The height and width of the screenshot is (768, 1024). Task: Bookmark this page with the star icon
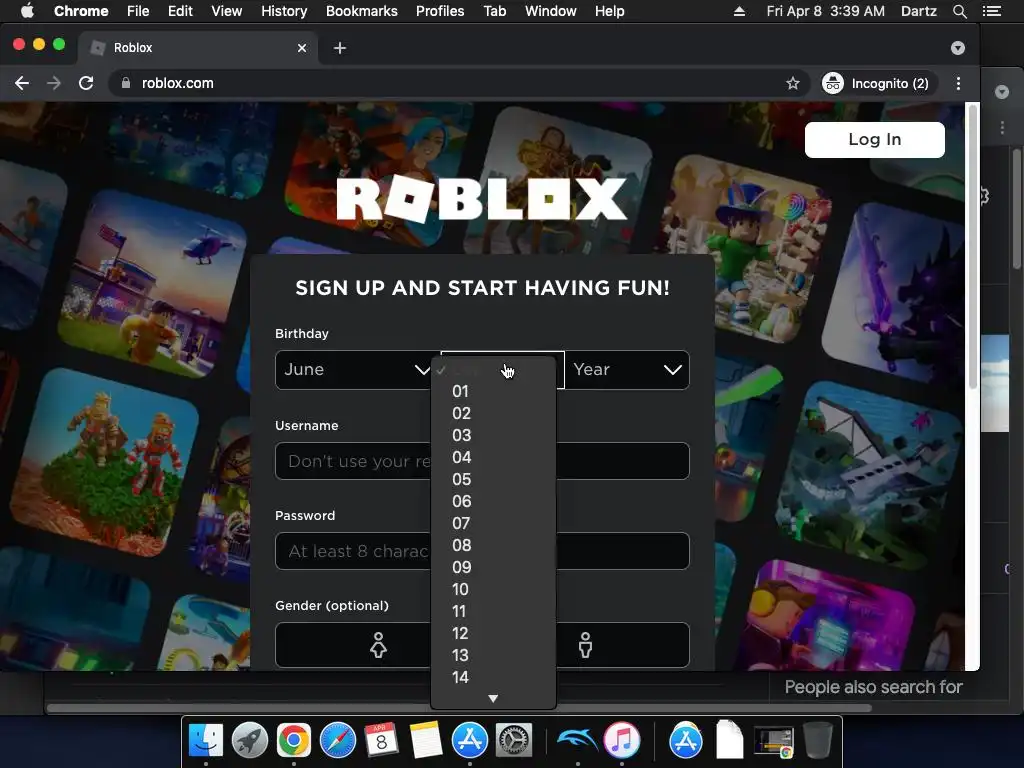coord(793,83)
